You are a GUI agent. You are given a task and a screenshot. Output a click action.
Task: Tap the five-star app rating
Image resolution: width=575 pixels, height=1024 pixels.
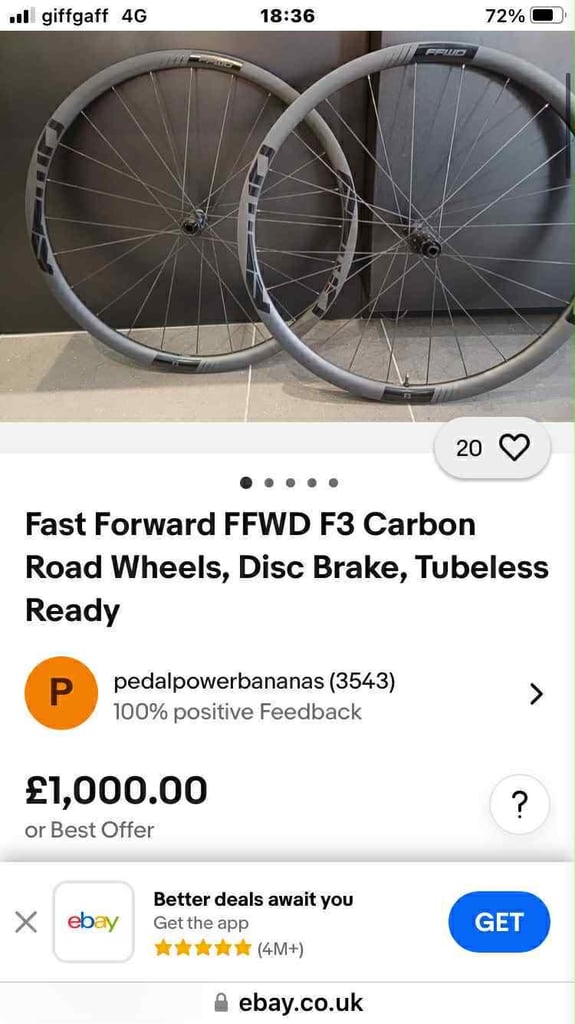click(203, 948)
